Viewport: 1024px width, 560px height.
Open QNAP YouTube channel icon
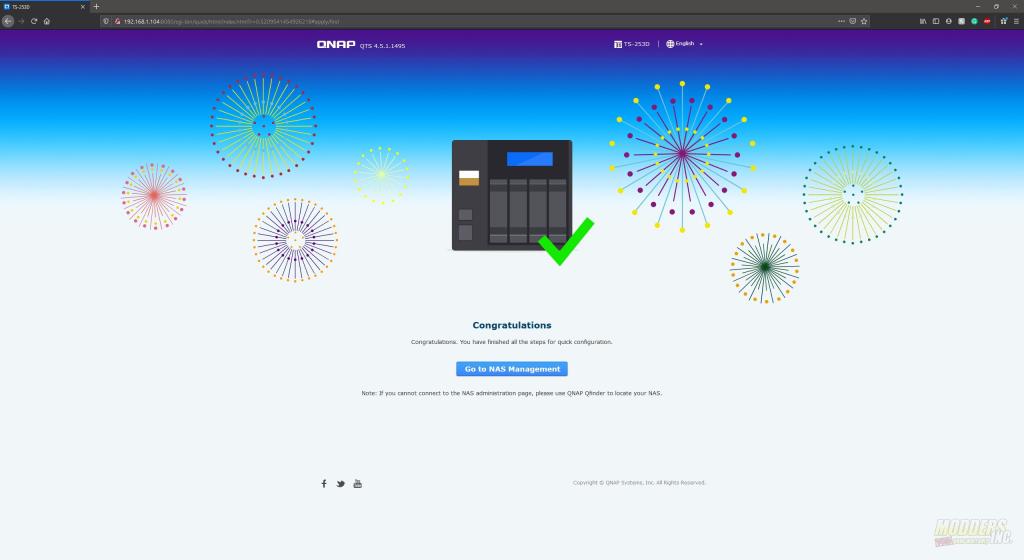tap(357, 484)
